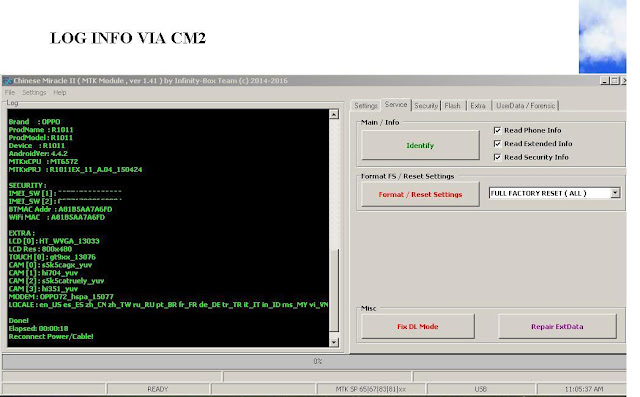
Task: Click the MTK SP 65|67|83|81|xx status entry
Action: (x=371, y=389)
